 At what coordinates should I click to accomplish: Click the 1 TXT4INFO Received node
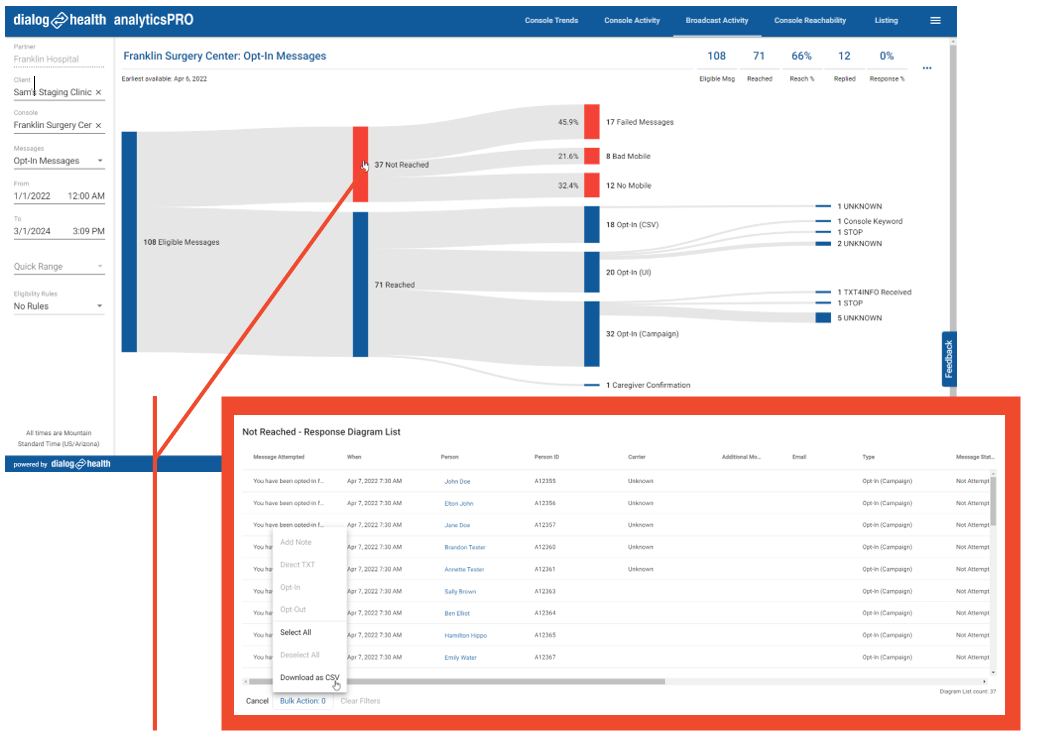click(823, 292)
